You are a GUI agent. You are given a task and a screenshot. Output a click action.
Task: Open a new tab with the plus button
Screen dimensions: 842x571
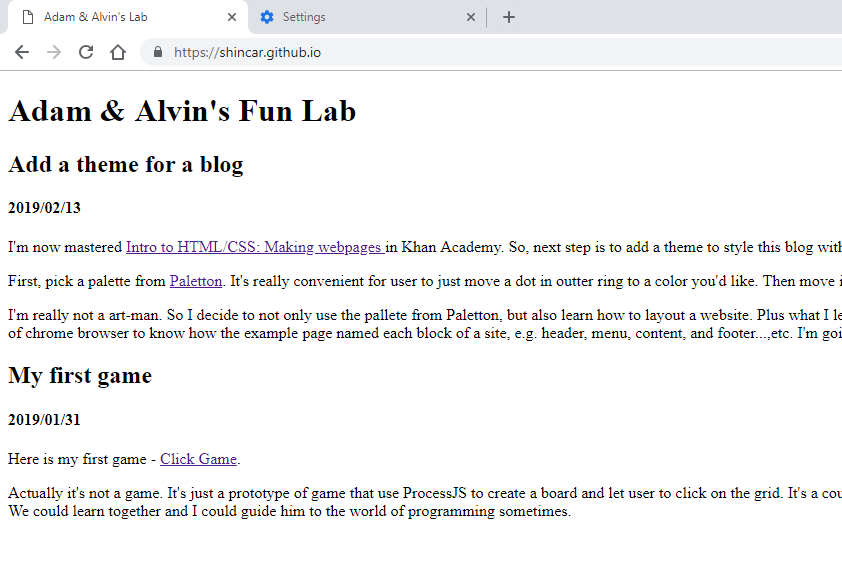tap(509, 17)
